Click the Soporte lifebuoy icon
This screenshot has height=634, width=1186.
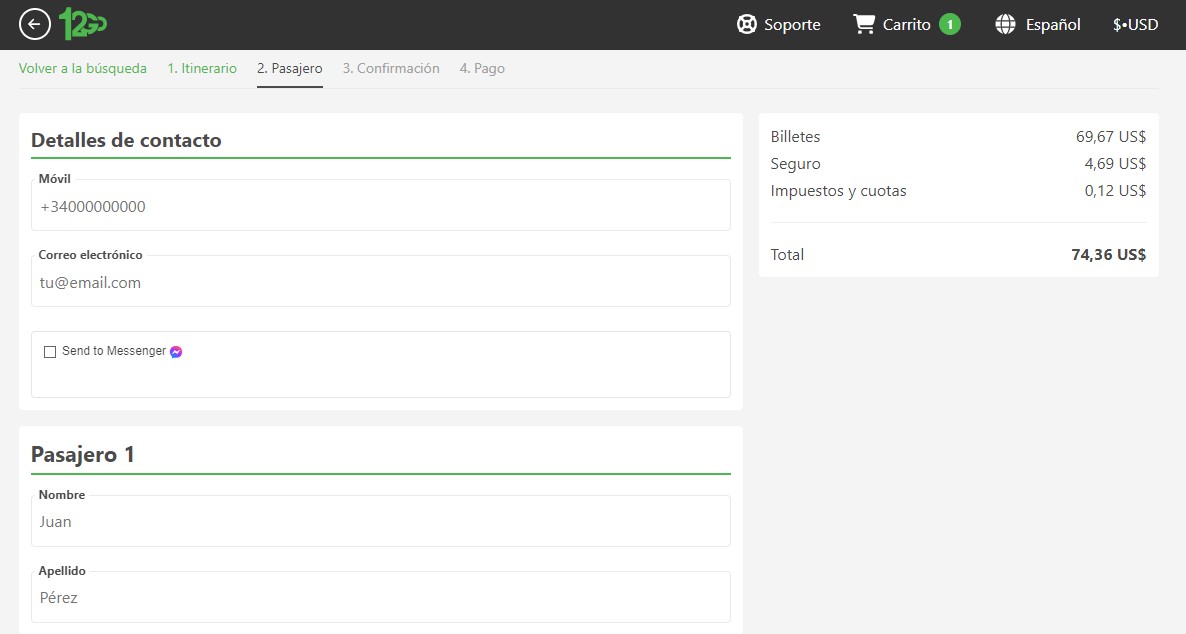tap(746, 25)
